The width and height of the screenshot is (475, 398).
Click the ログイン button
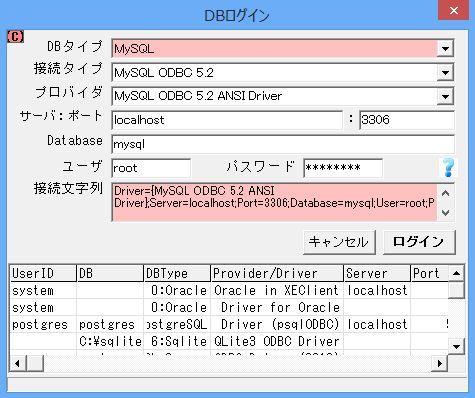click(x=419, y=242)
